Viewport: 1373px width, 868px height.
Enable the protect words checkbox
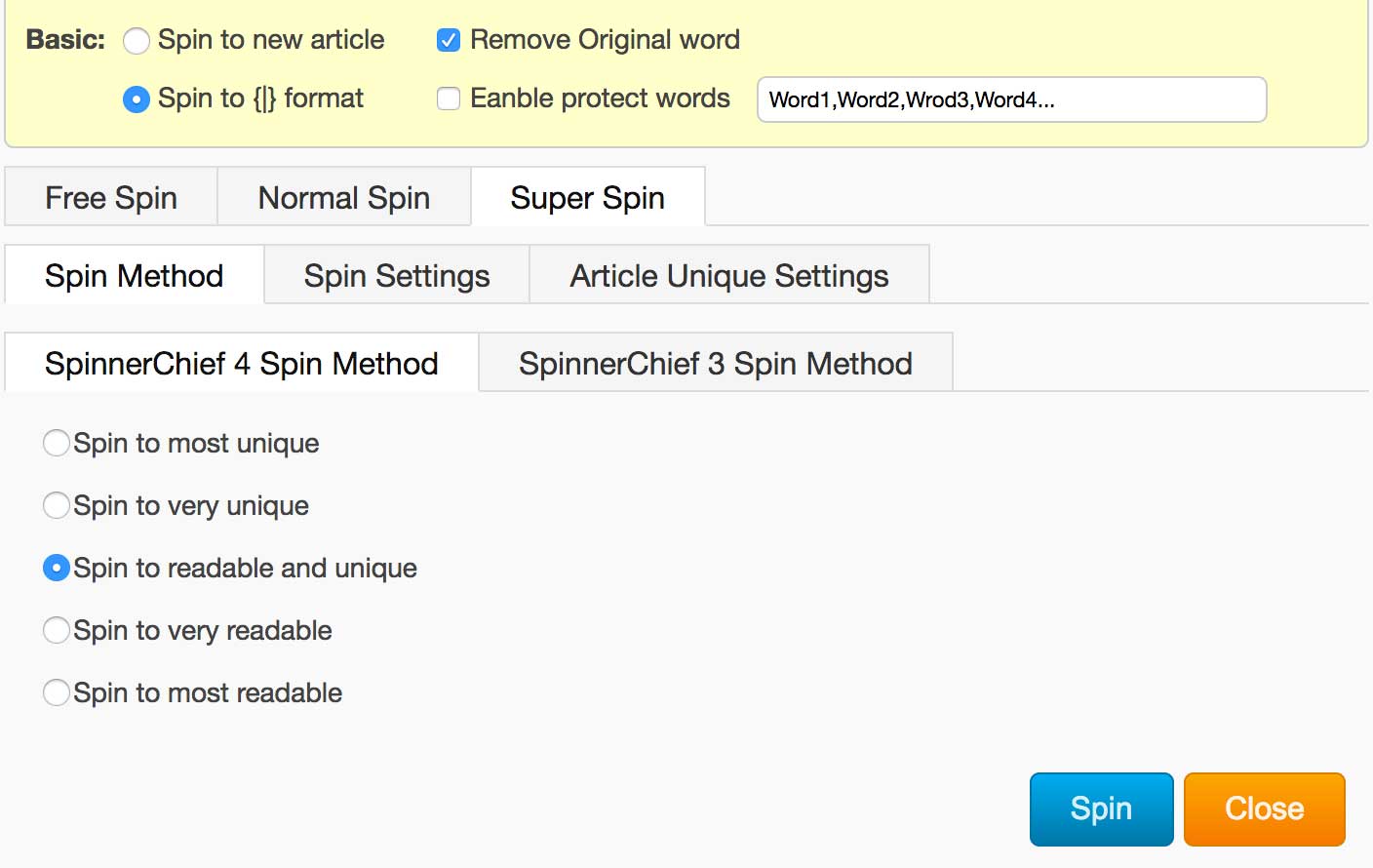pyautogui.click(x=449, y=99)
